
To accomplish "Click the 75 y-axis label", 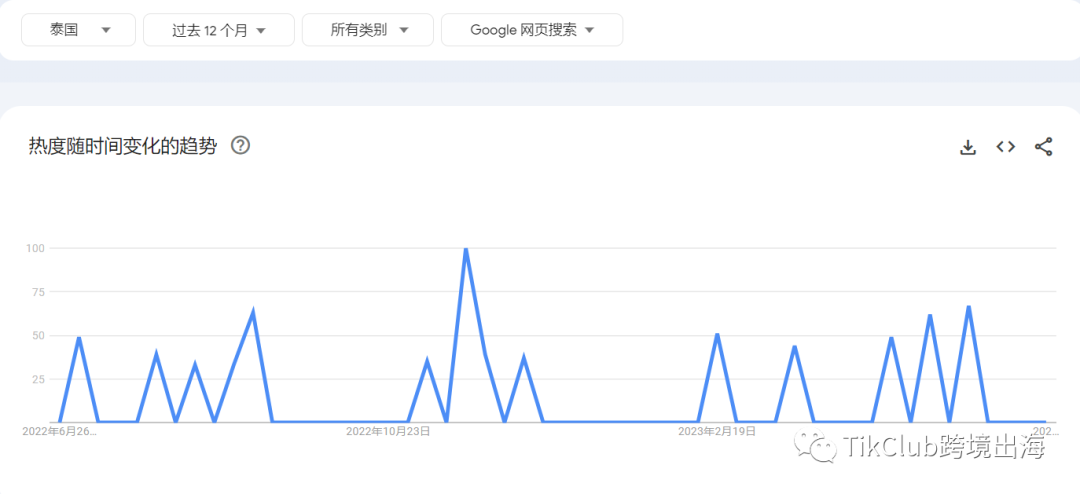I will (x=39, y=292).
